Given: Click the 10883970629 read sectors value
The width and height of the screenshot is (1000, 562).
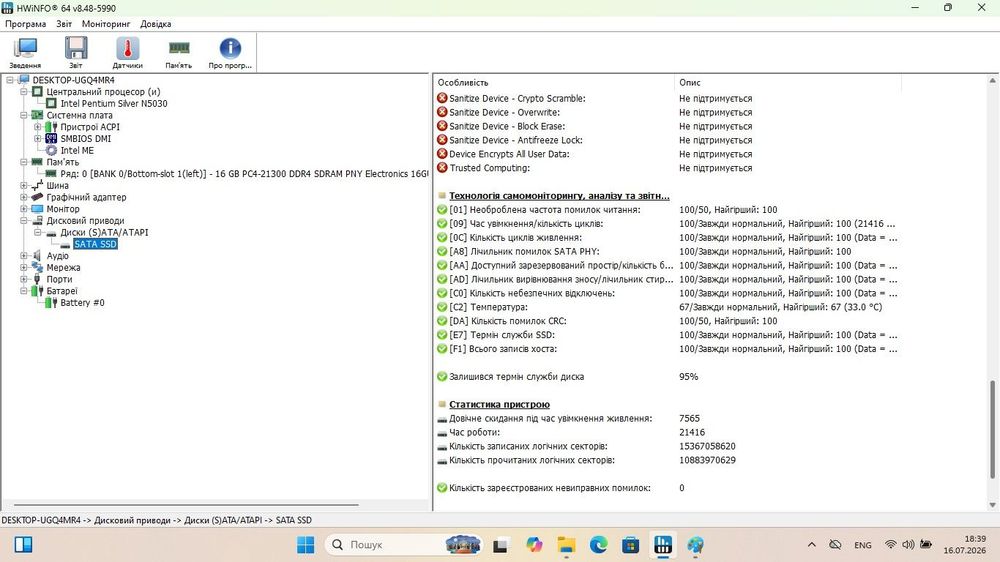Looking at the screenshot, I should pyautogui.click(x=707, y=460).
